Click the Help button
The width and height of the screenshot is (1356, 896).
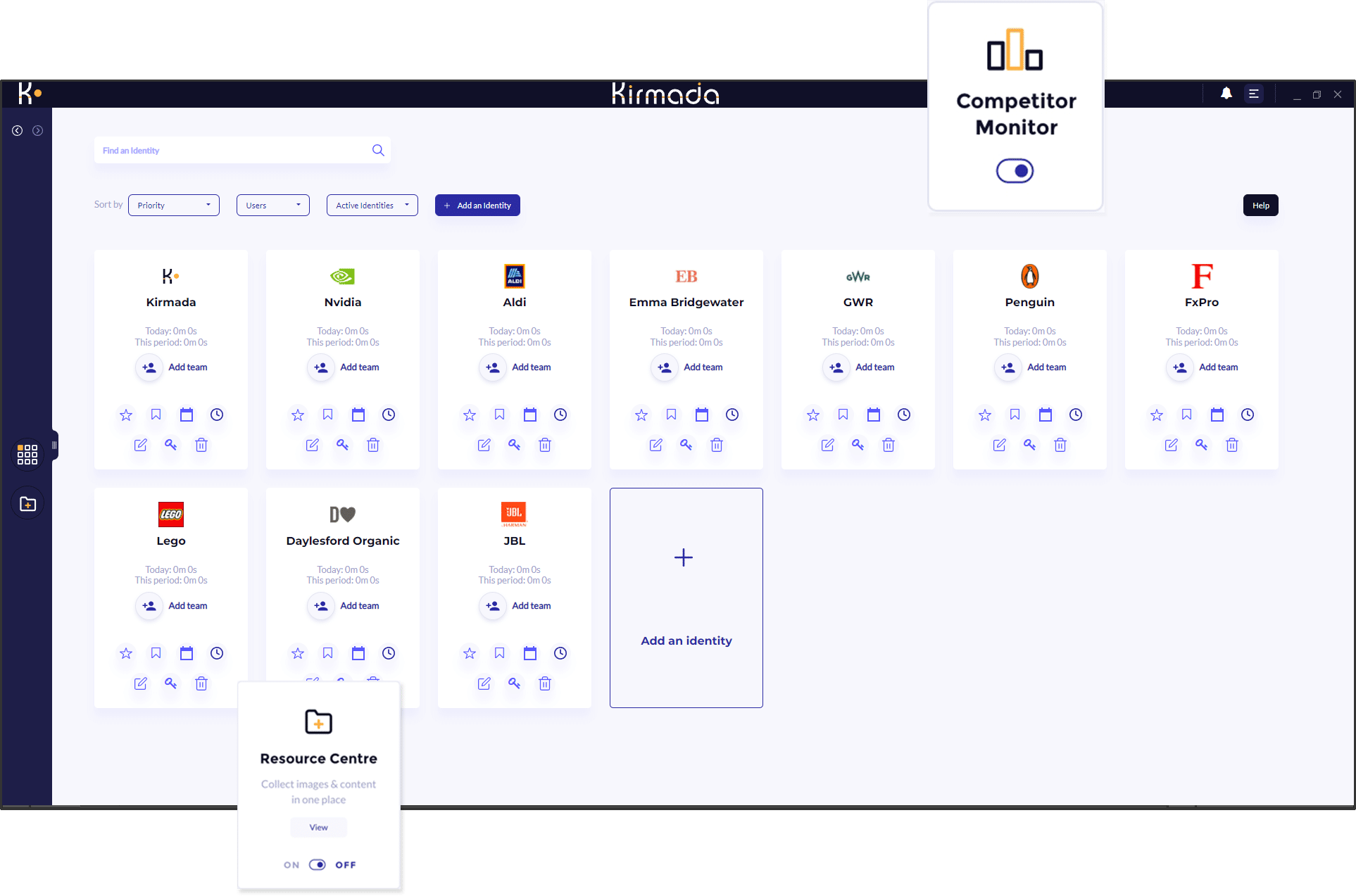(x=1260, y=206)
